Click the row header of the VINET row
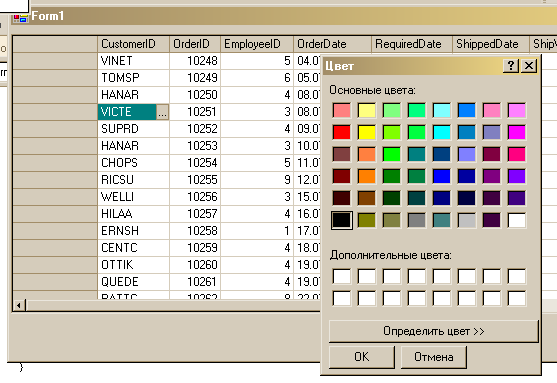This screenshot has height=383, width=557. point(55,61)
